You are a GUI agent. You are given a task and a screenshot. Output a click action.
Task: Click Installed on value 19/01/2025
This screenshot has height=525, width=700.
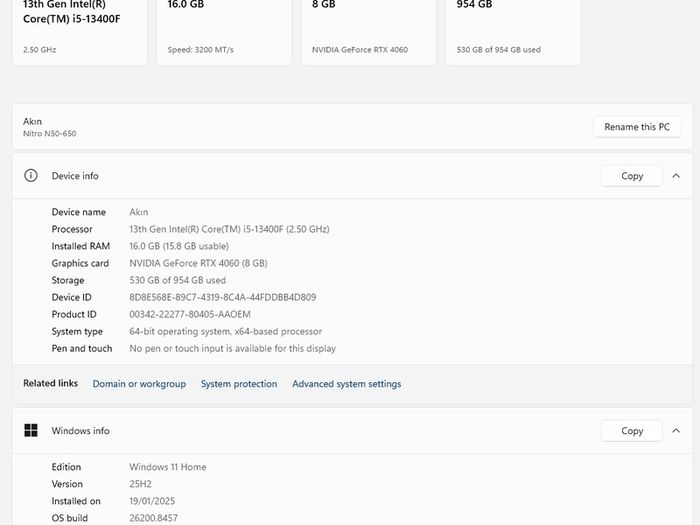(152, 501)
